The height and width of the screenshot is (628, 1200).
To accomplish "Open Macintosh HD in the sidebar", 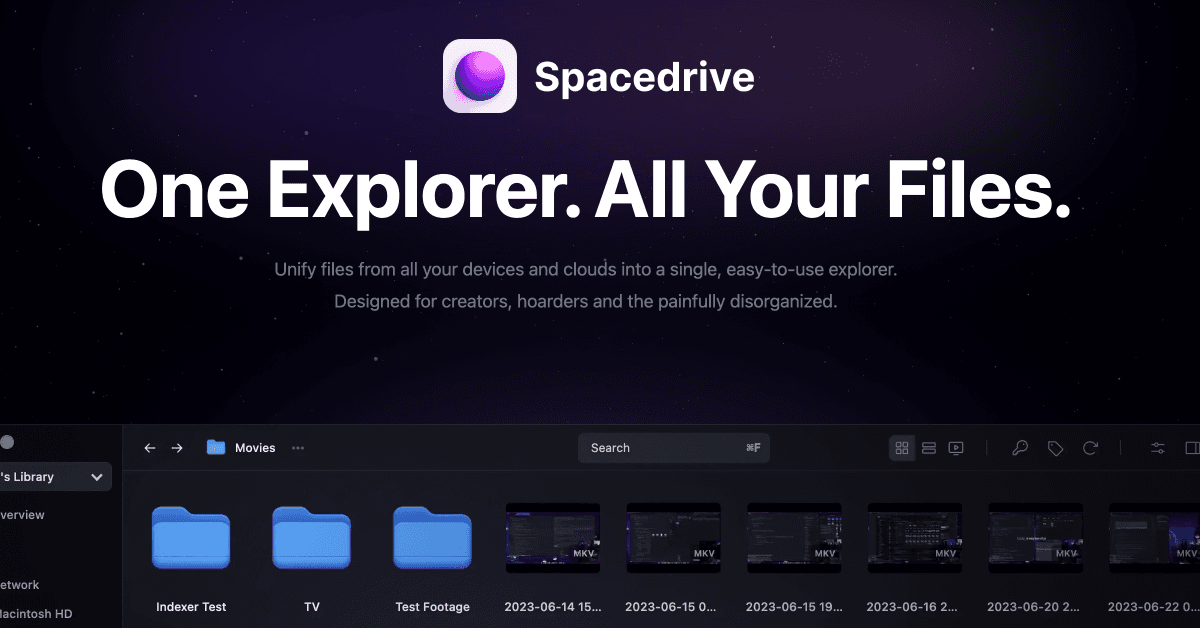I will [36, 614].
